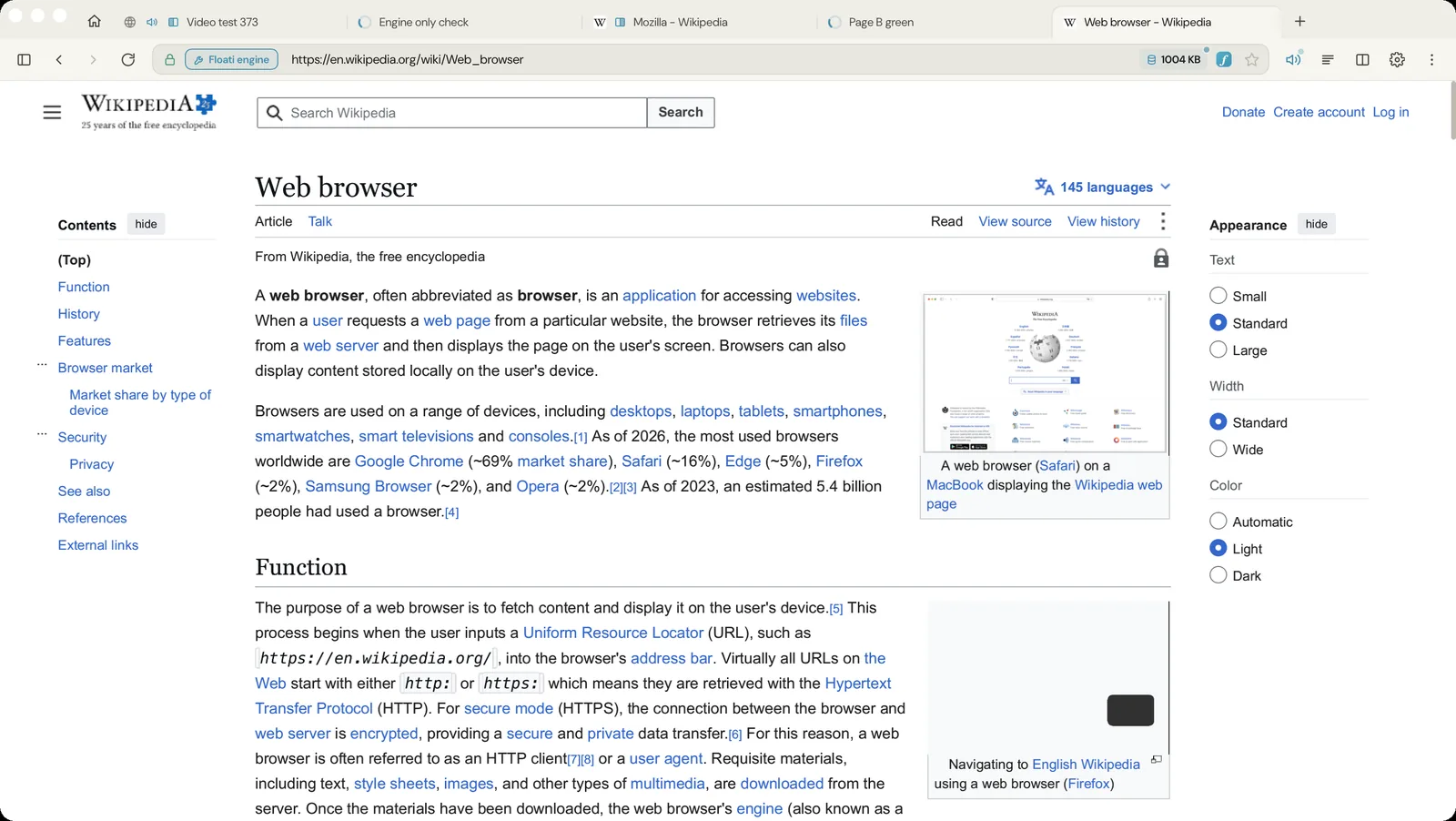Open split view icon in toolbar
The width and height of the screenshot is (1456, 821).
point(1362,59)
